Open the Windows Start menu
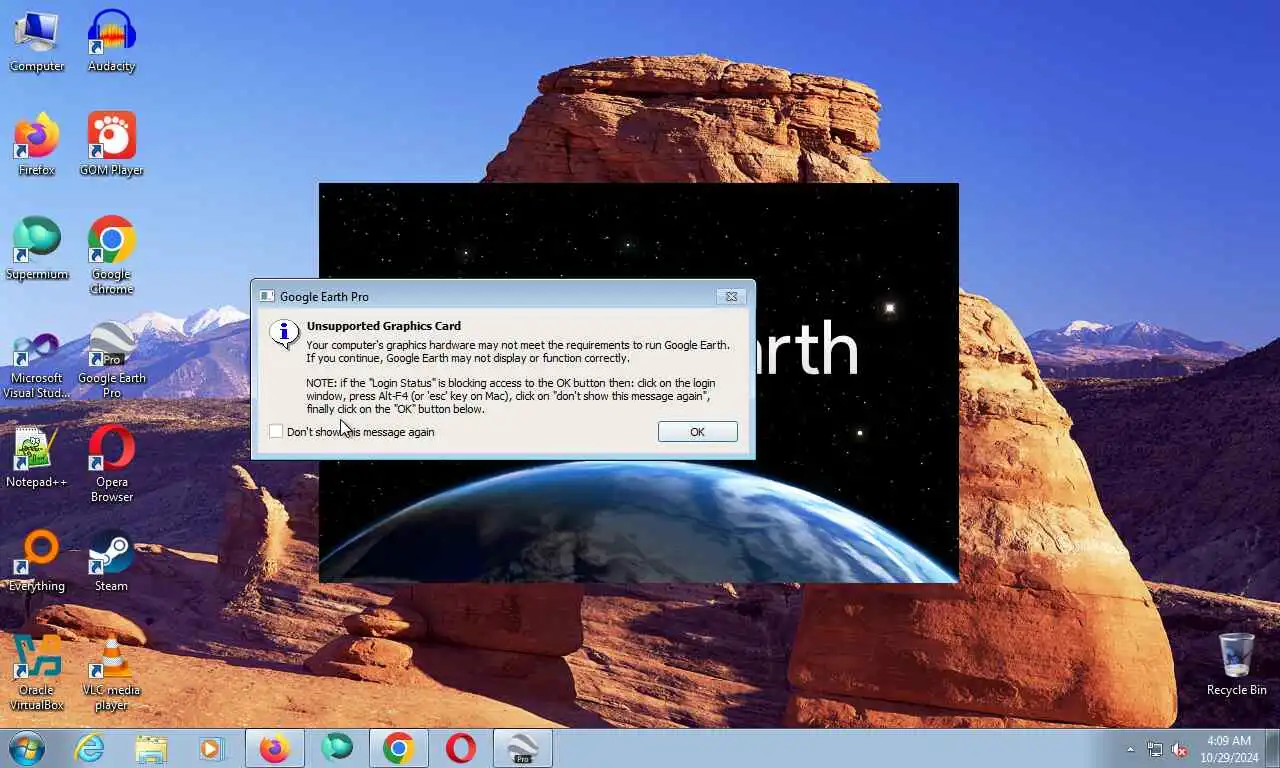Viewport: 1280px width, 768px height. click(27, 748)
